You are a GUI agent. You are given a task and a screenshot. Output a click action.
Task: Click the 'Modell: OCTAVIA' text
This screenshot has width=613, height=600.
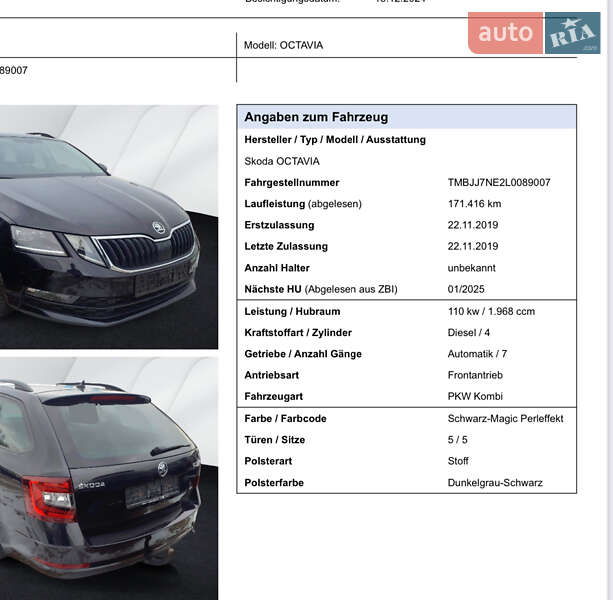pyautogui.click(x=283, y=45)
